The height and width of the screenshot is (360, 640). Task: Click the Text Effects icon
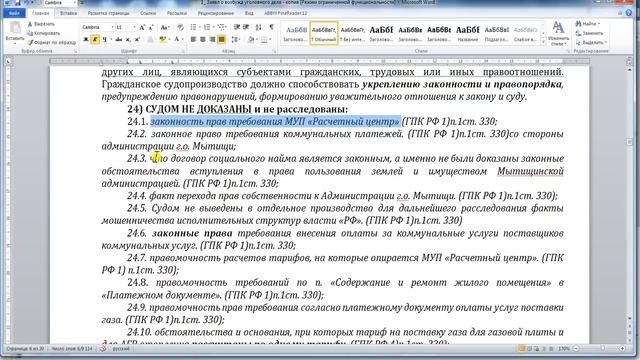[150, 40]
